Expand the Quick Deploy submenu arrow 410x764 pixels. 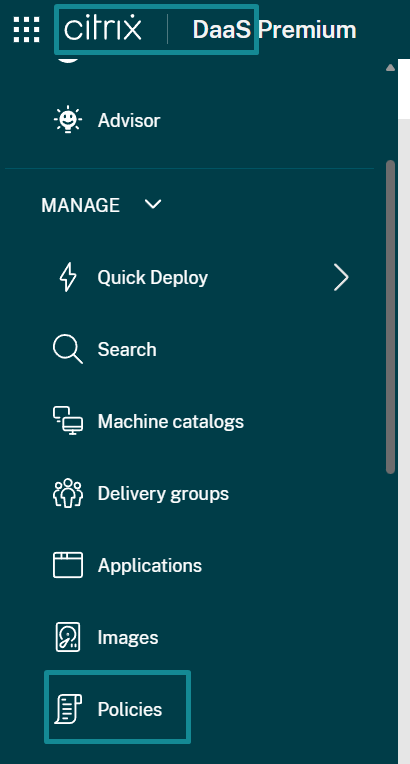tap(341, 277)
